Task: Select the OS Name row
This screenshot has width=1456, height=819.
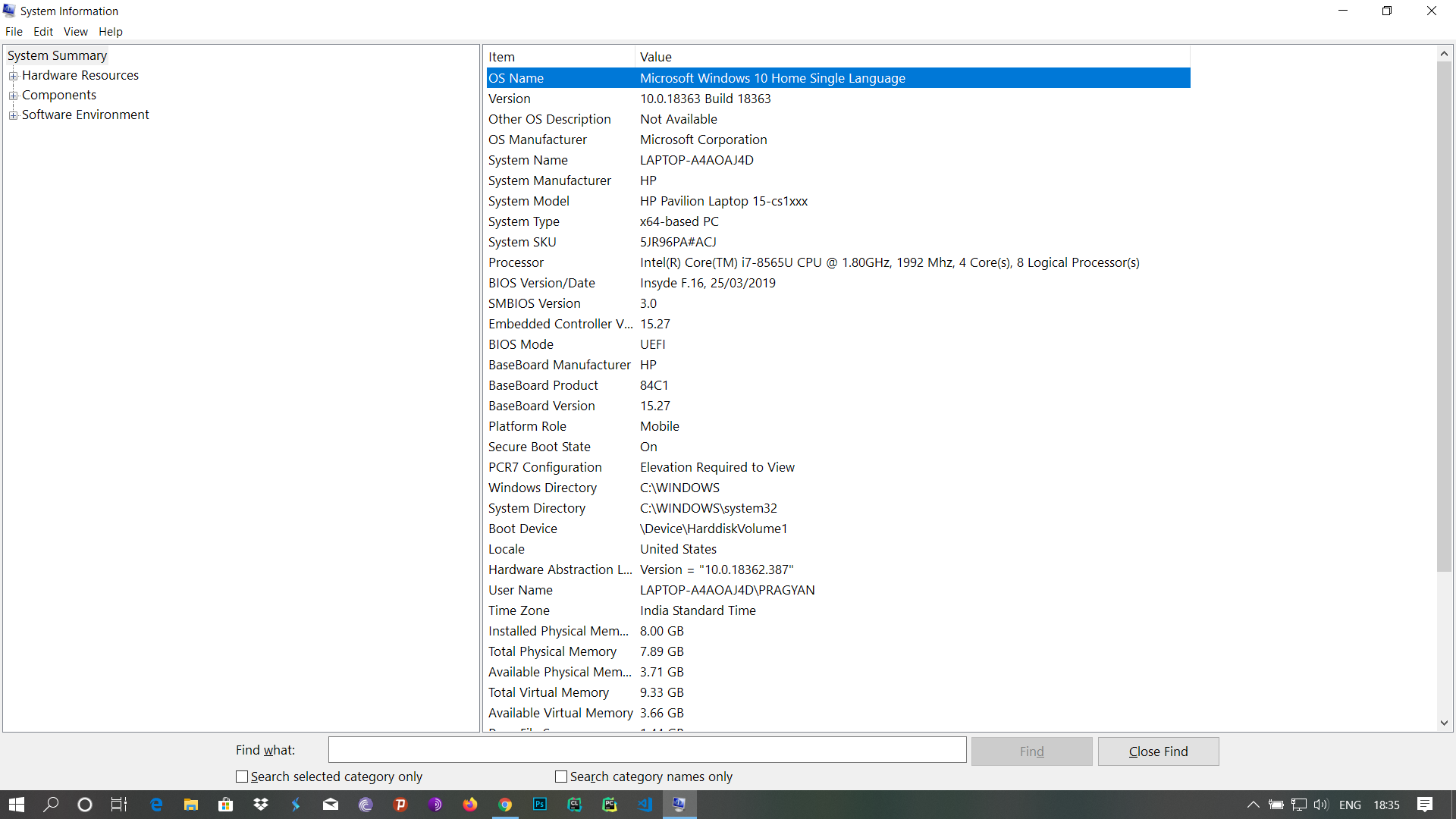Action: (838, 78)
